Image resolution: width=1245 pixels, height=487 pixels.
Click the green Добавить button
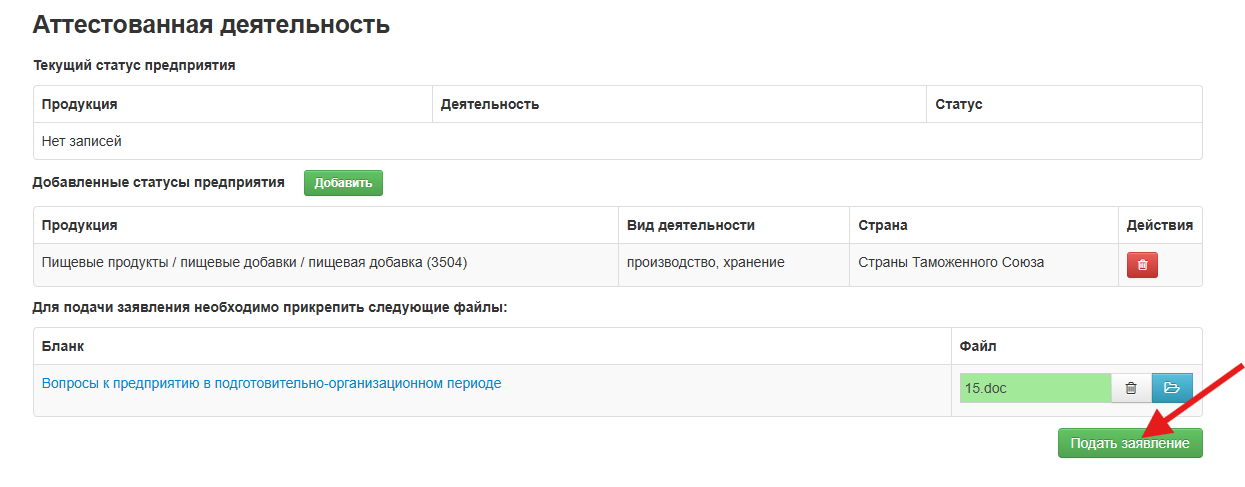click(343, 183)
